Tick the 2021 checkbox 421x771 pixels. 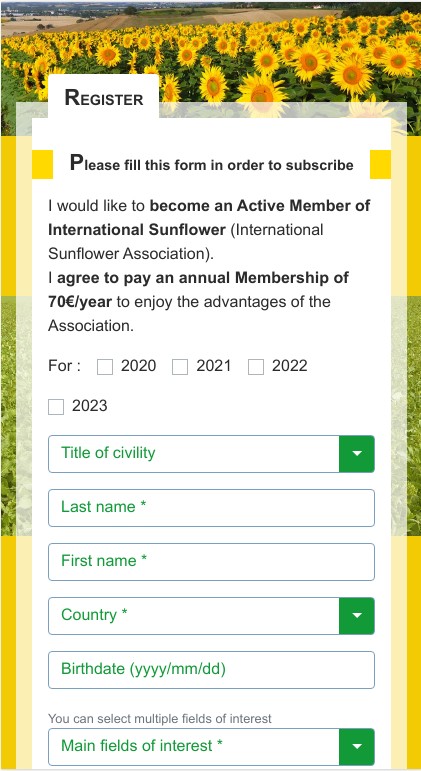[180, 367]
